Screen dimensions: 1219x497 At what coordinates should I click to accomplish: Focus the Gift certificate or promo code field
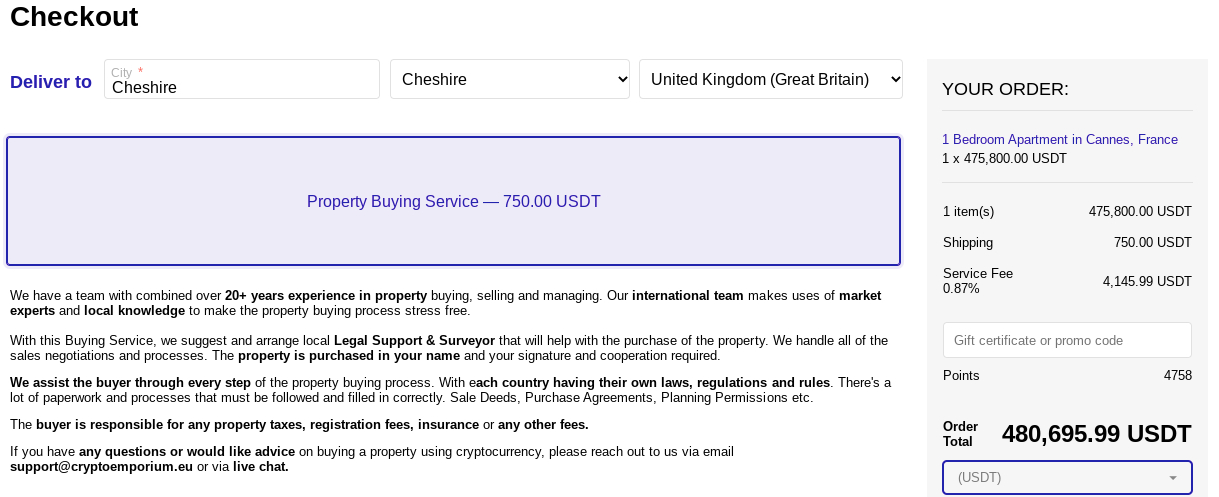pos(1067,340)
